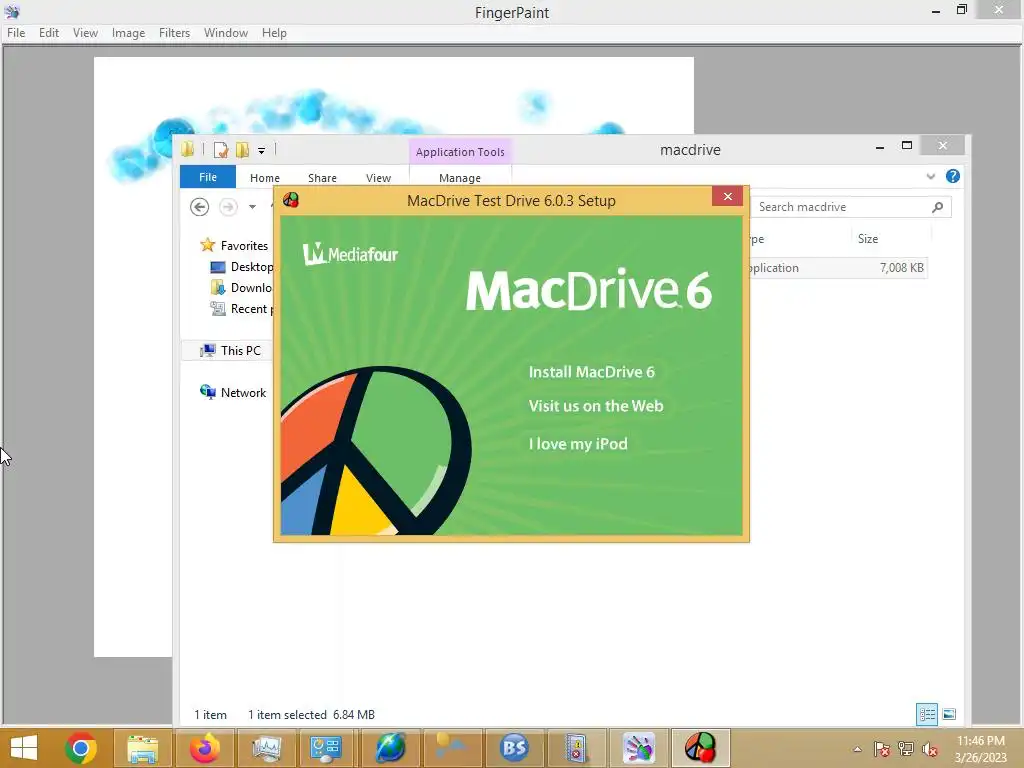Viewport: 1024px width, 768px height.
Task: Switch to MacDrive setup taskbar icon
Action: coord(700,748)
